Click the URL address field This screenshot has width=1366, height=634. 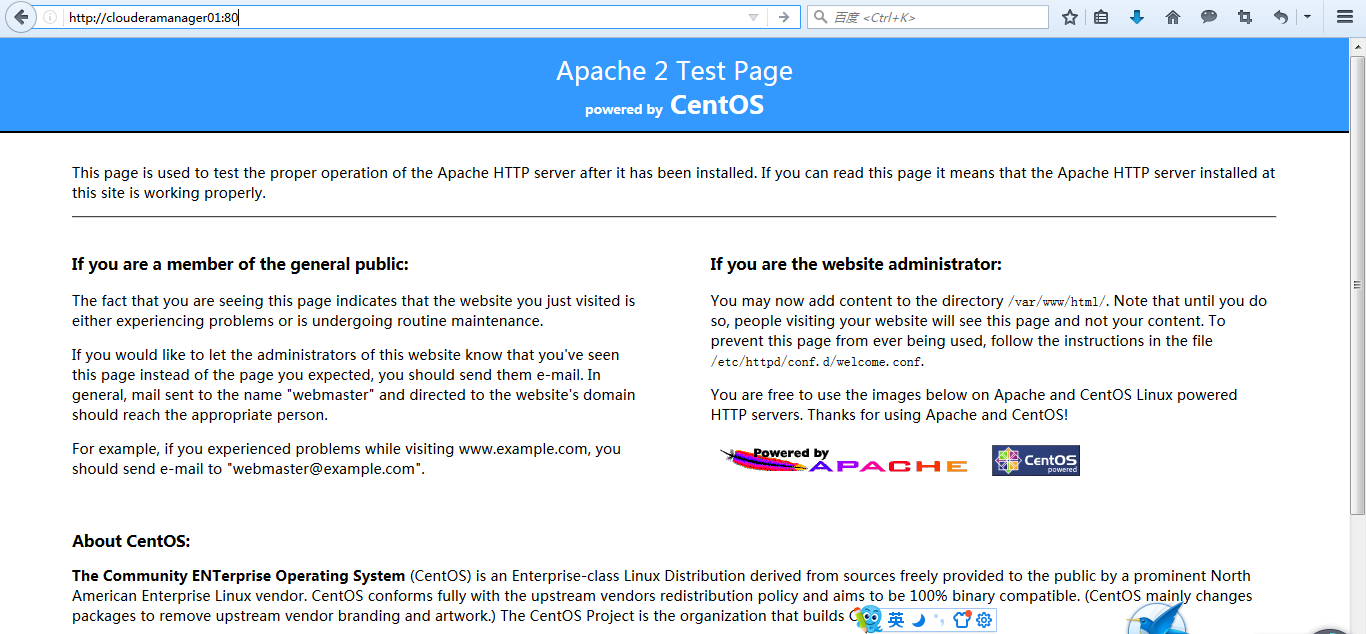coord(400,17)
